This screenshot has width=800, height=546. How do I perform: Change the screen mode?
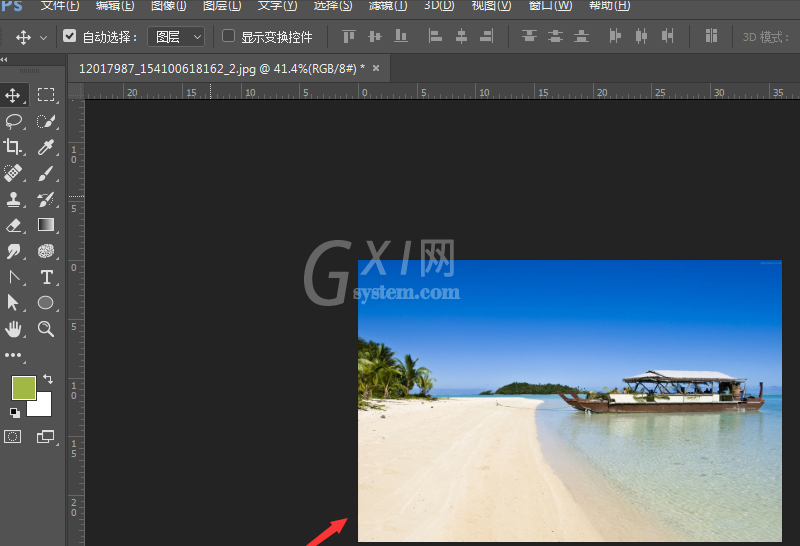coord(45,437)
